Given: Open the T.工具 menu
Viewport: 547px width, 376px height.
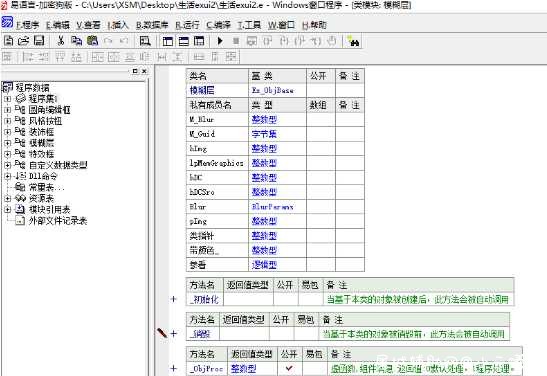Looking at the screenshot, I should tap(249, 25).
